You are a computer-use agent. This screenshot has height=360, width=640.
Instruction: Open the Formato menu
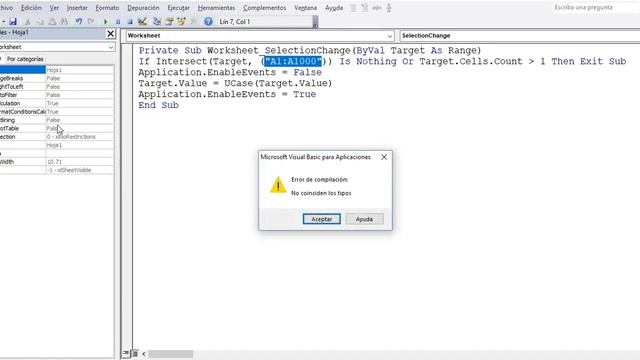107,8
